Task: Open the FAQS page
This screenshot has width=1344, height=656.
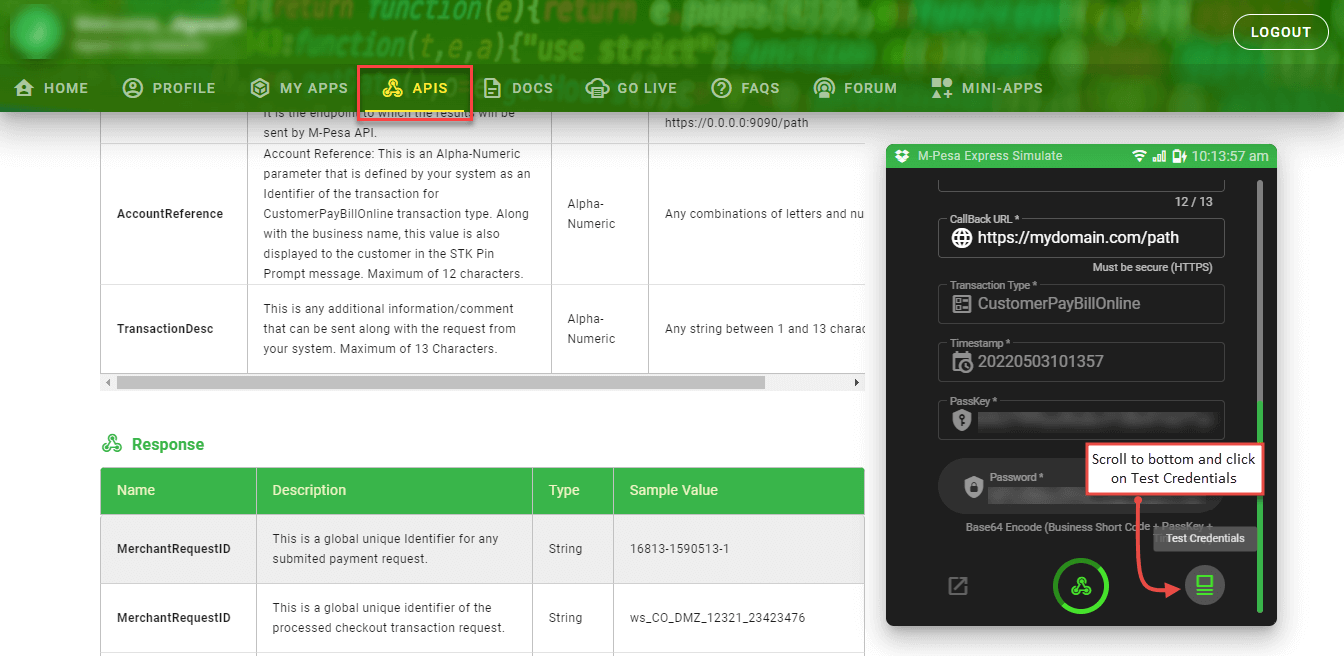Action: pos(745,88)
